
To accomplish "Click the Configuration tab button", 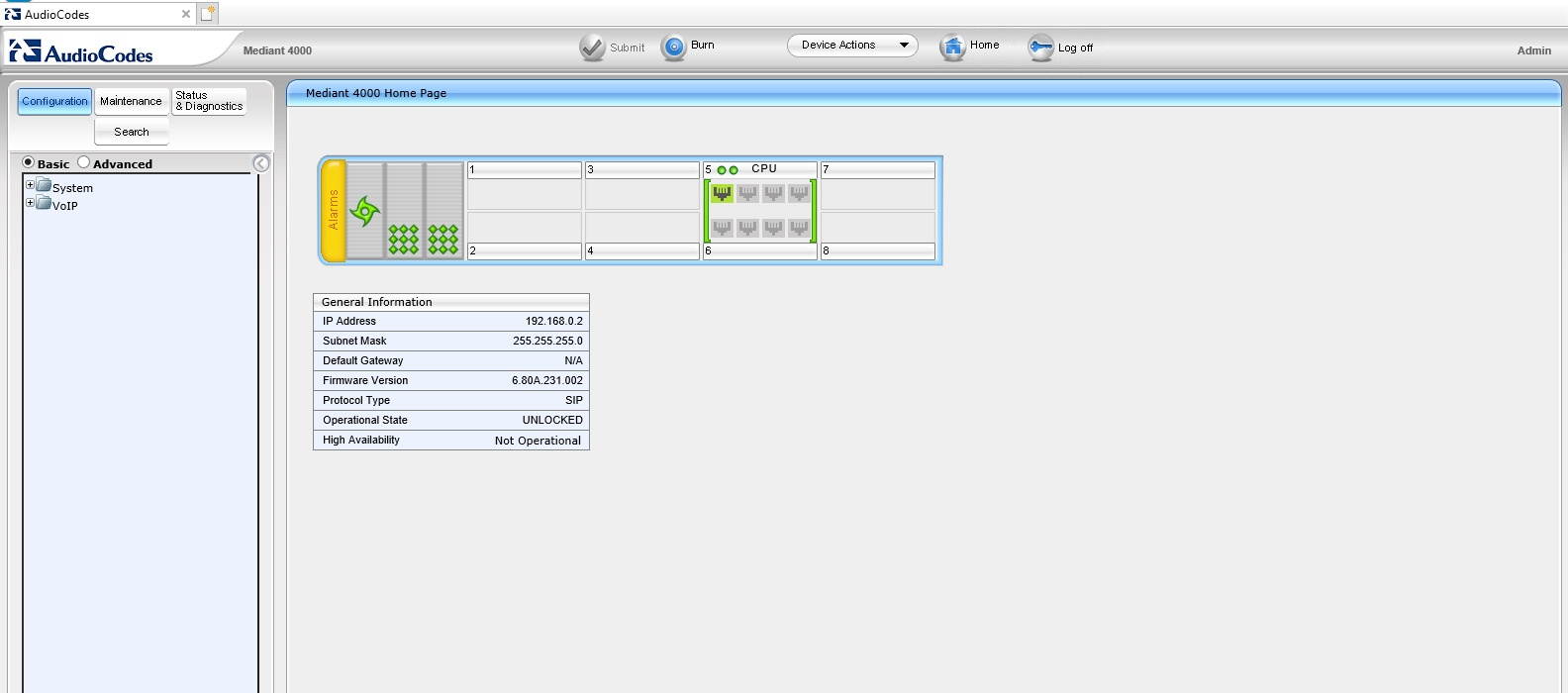I will coord(54,101).
